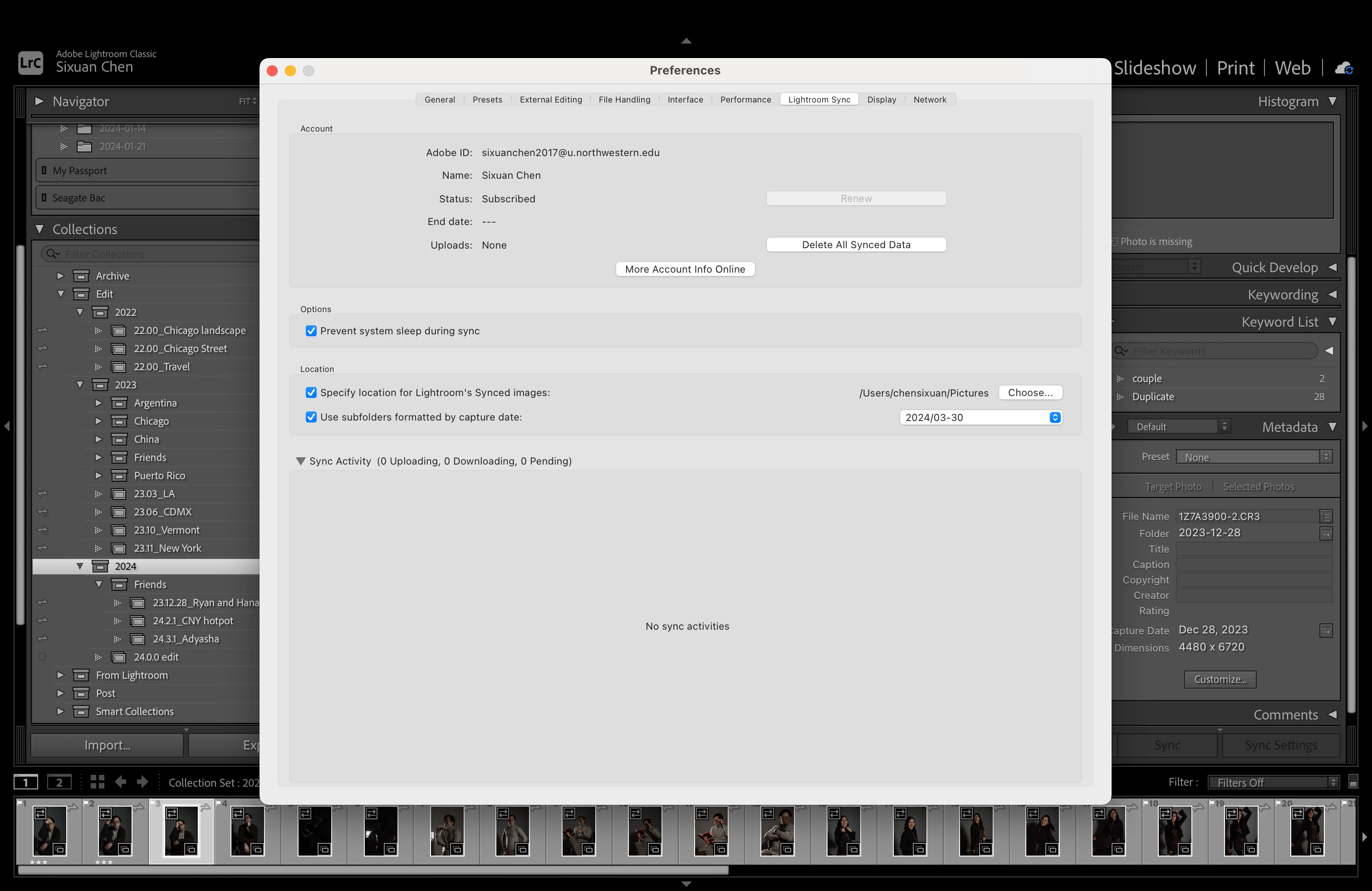Viewport: 1372px width, 891px height.
Task: Click the cloud sync status icon
Action: pos(1344,68)
